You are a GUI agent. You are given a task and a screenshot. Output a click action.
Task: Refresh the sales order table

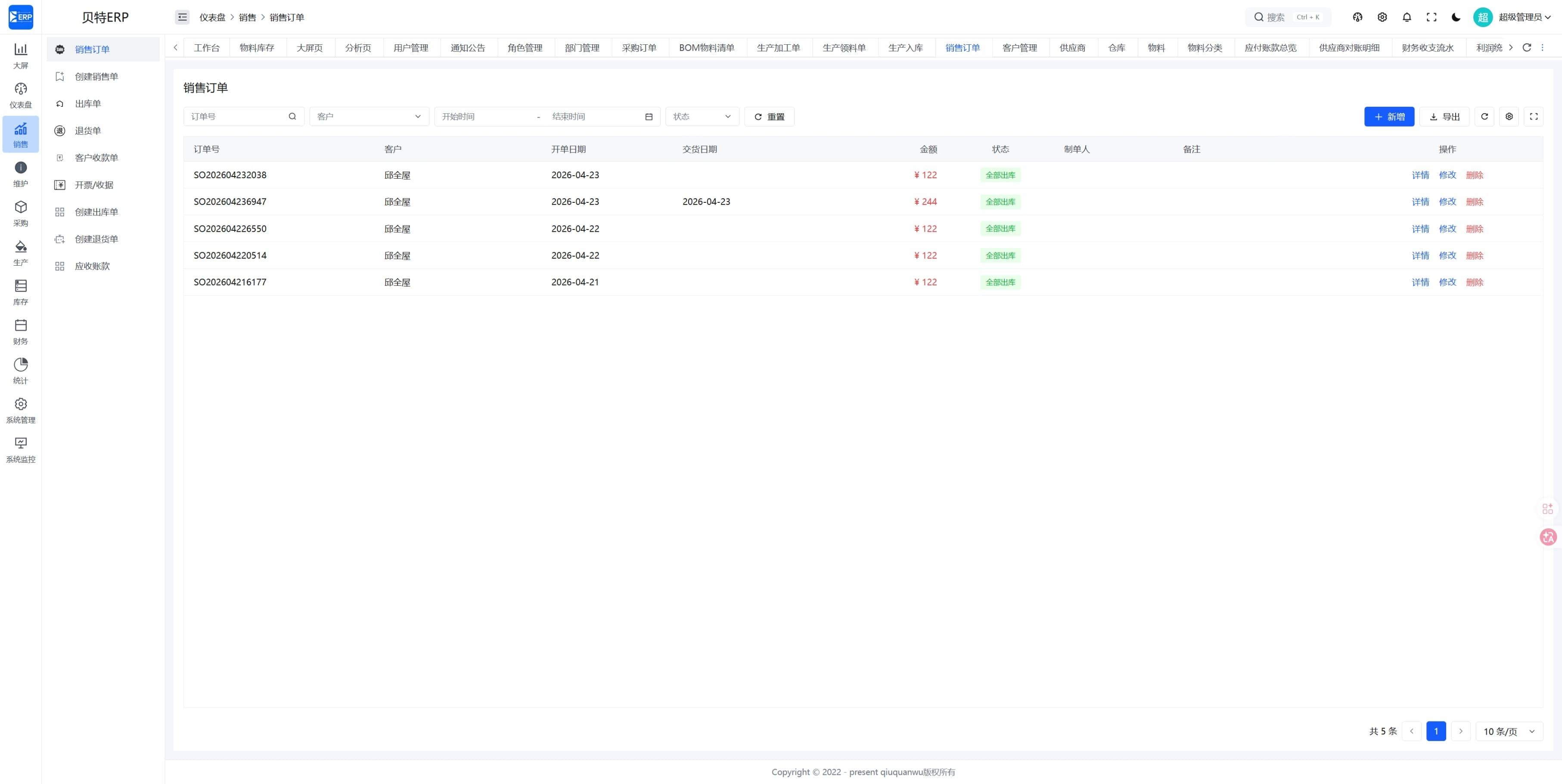coord(1484,116)
